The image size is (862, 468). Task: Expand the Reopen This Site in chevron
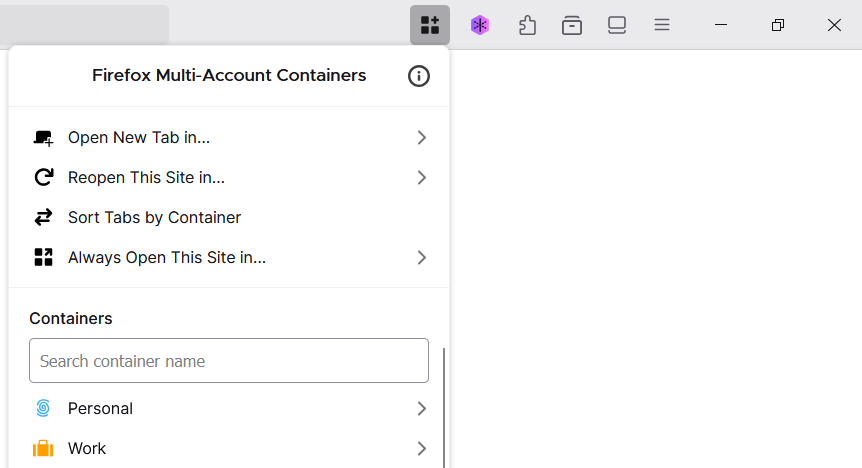click(422, 178)
